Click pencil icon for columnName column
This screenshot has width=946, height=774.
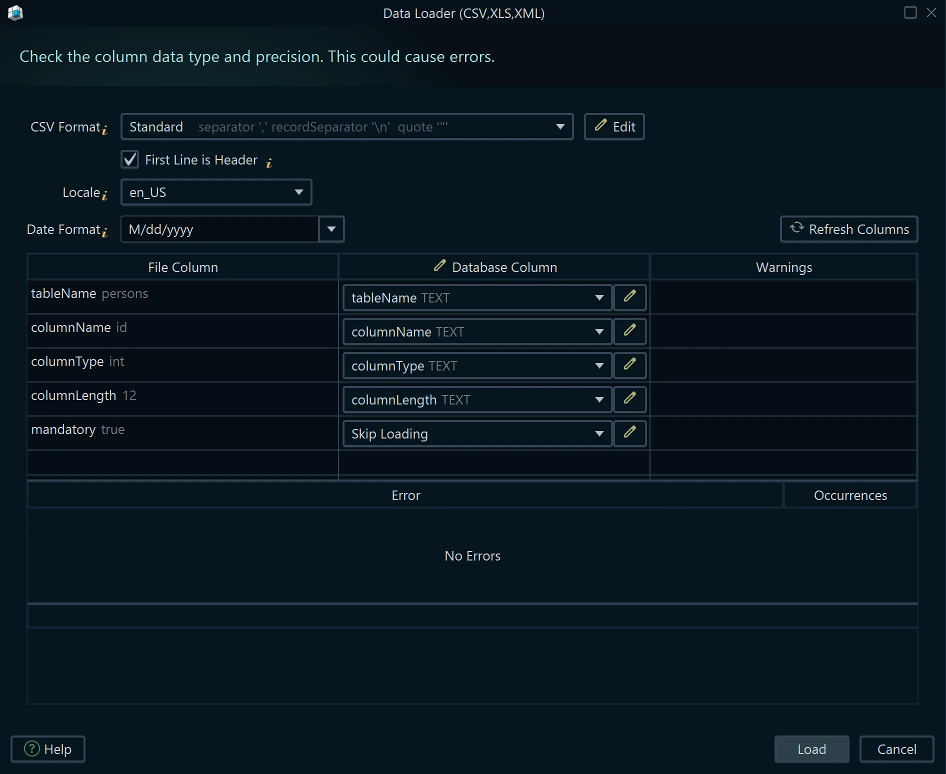point(630,332)
